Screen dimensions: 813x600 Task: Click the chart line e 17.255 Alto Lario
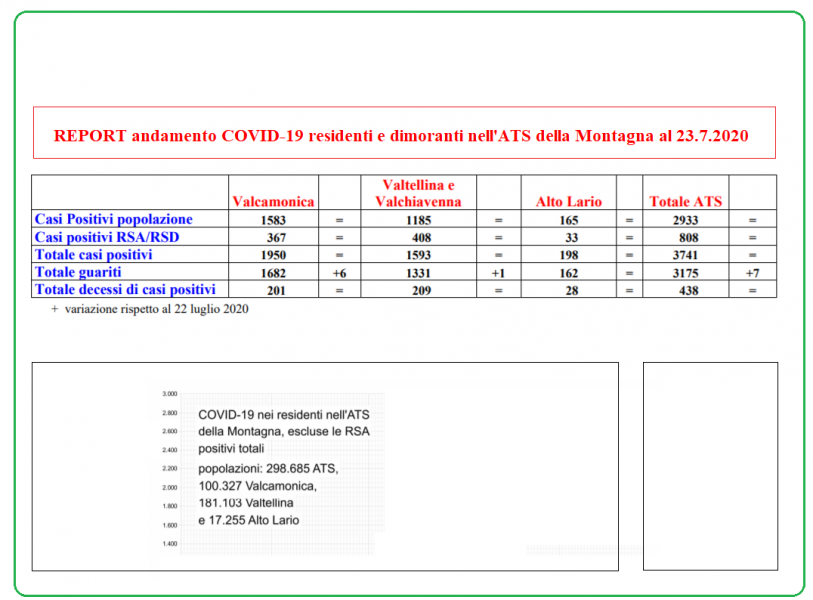click(248, 520)
